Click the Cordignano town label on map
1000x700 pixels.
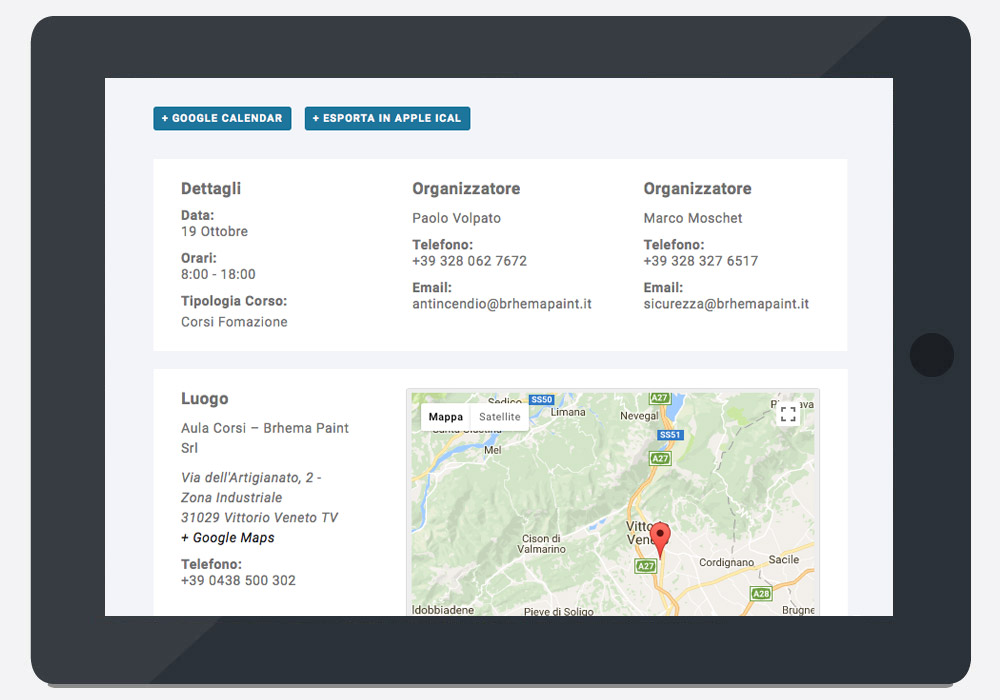726,563
